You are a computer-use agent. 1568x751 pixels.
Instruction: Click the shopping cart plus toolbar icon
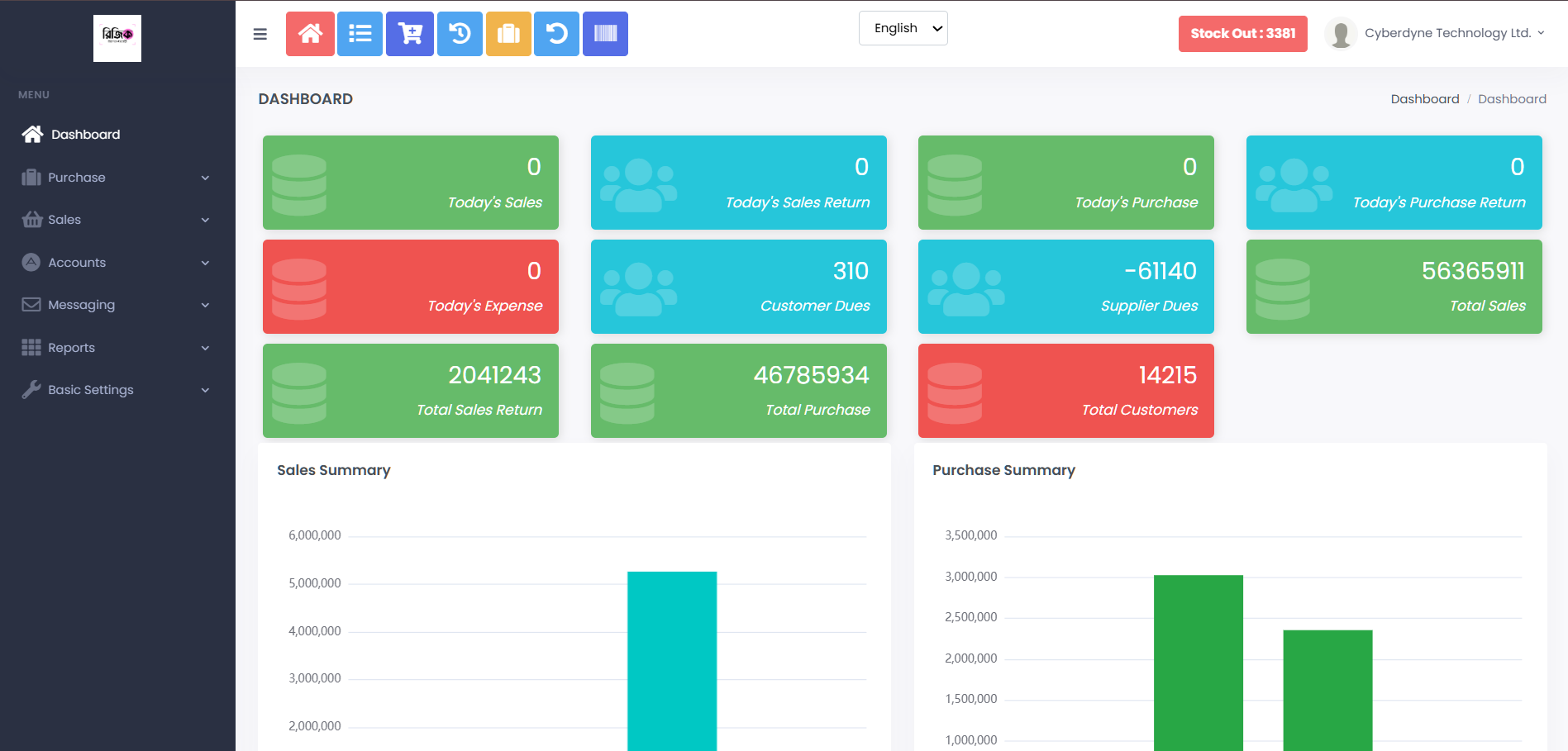click(410, 34)
